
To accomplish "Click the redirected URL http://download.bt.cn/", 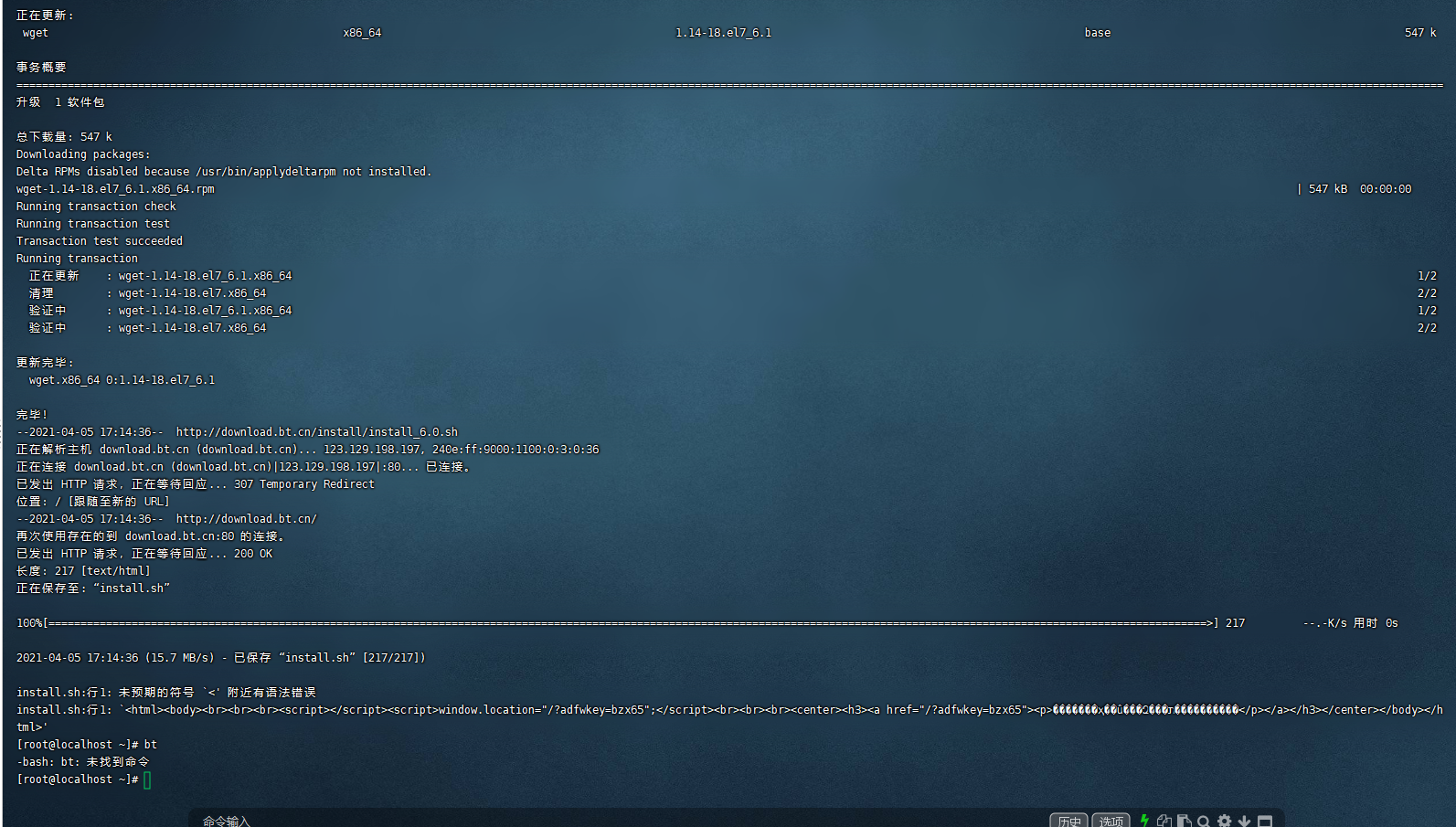I will 246,519.
